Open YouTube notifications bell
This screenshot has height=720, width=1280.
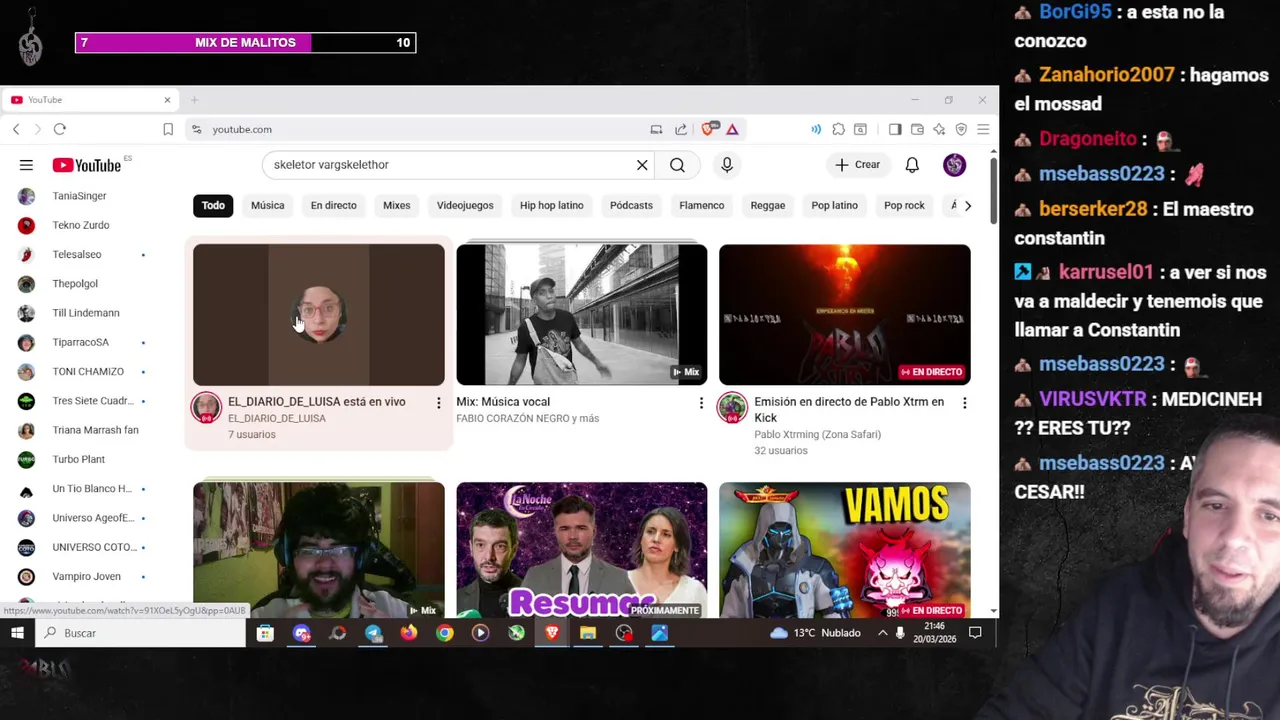pos(912,165)
